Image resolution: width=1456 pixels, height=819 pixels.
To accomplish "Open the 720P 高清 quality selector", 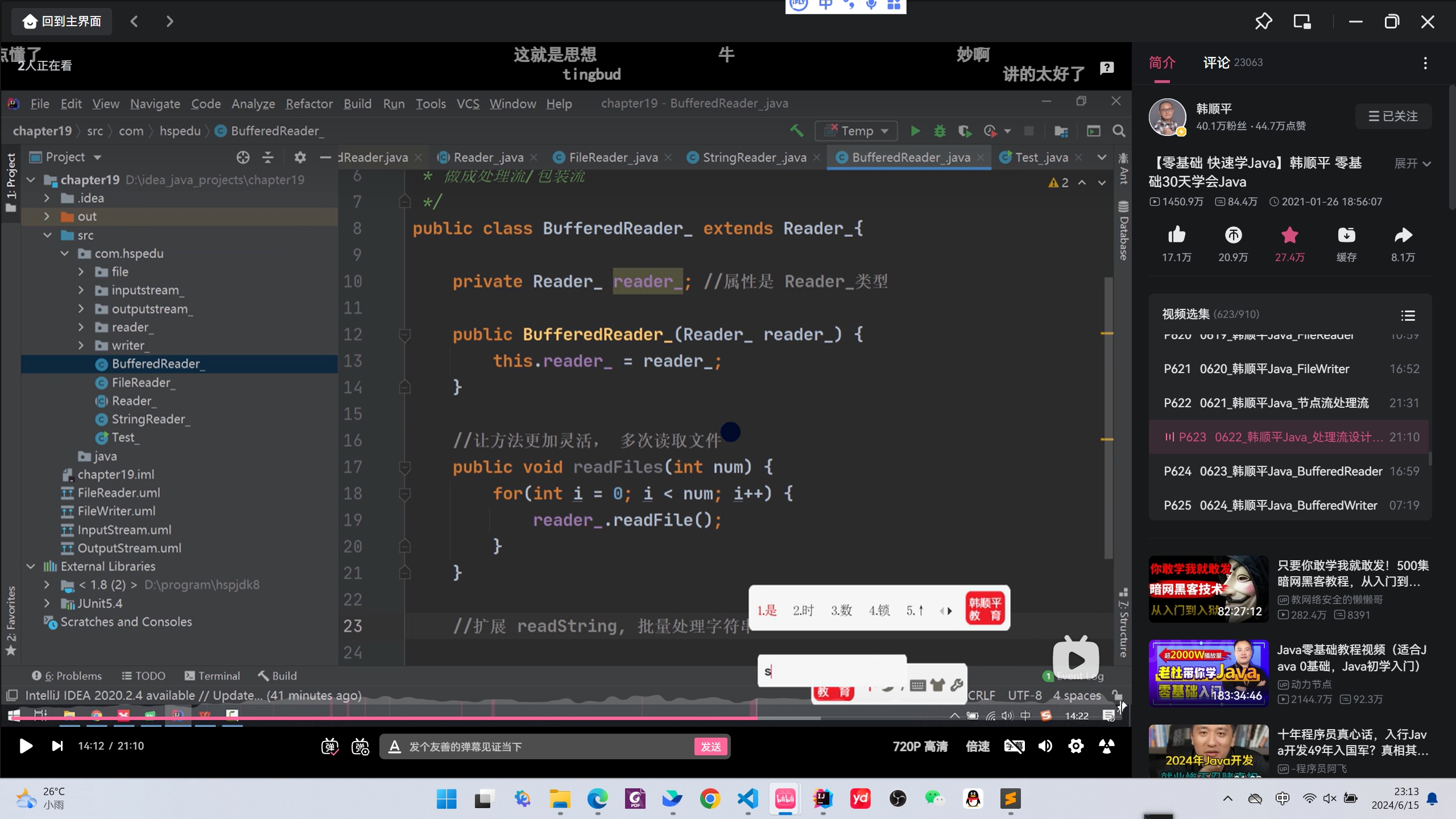I will pyautogui.click(x=920, y=746).
